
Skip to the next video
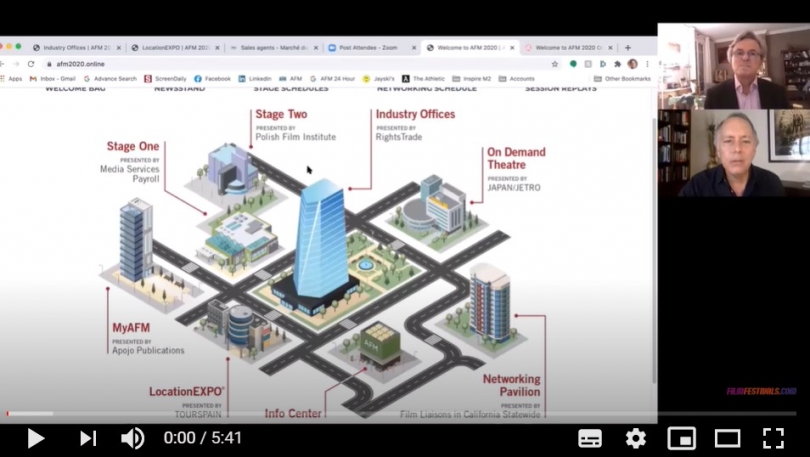[x=88, y=438]
